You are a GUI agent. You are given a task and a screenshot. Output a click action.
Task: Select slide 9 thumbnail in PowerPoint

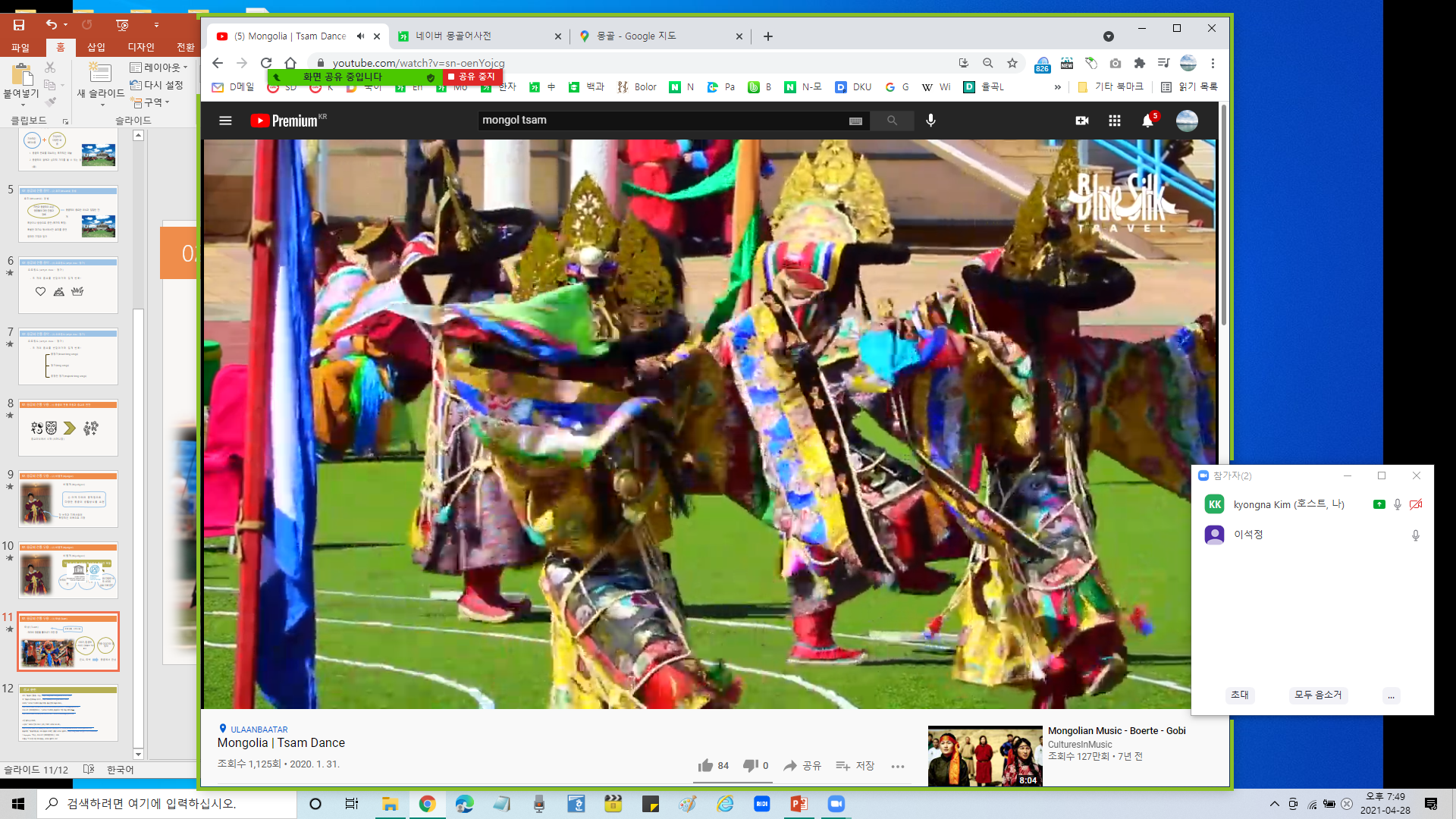(68, 499)
